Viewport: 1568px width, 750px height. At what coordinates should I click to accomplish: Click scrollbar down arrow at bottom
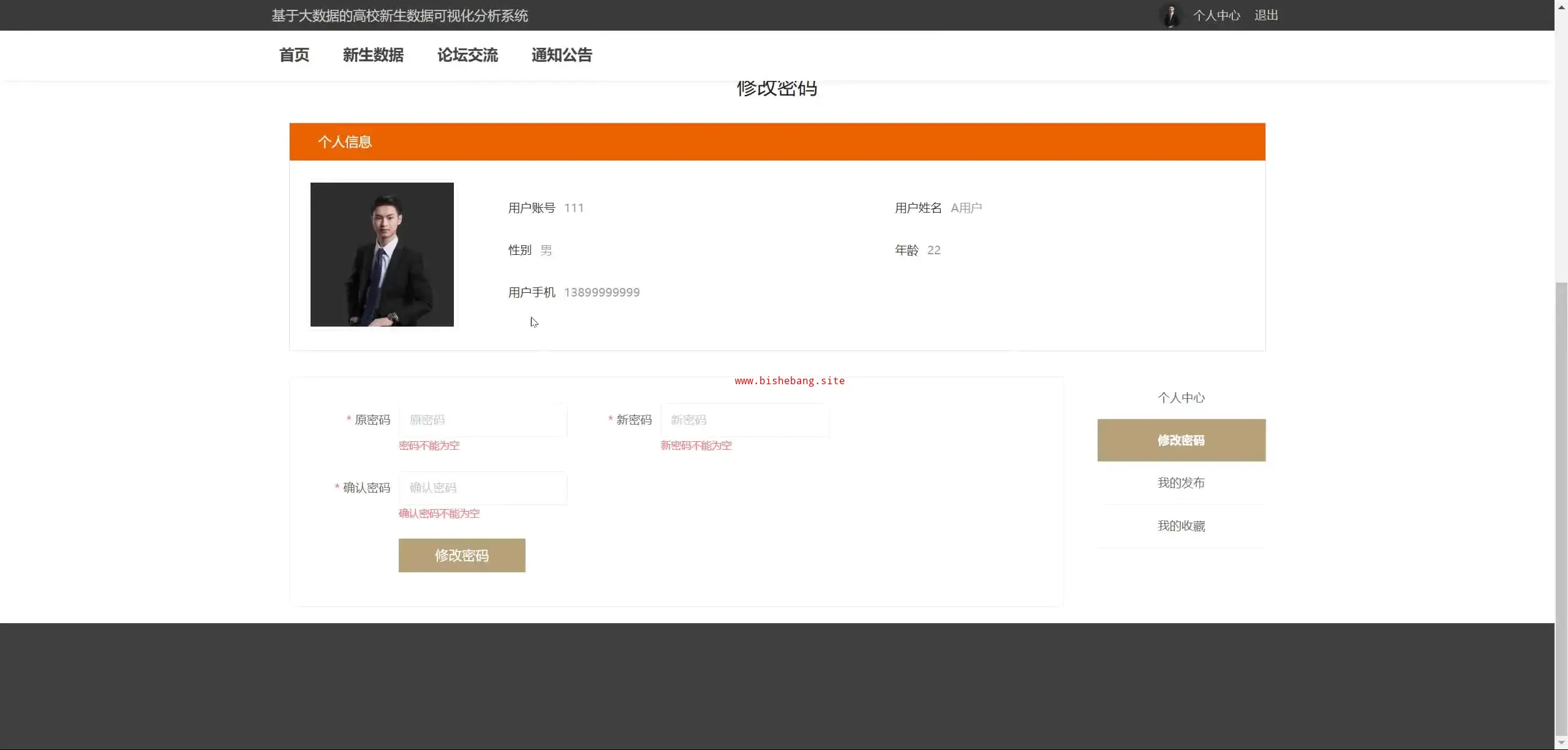point(1561,743)
